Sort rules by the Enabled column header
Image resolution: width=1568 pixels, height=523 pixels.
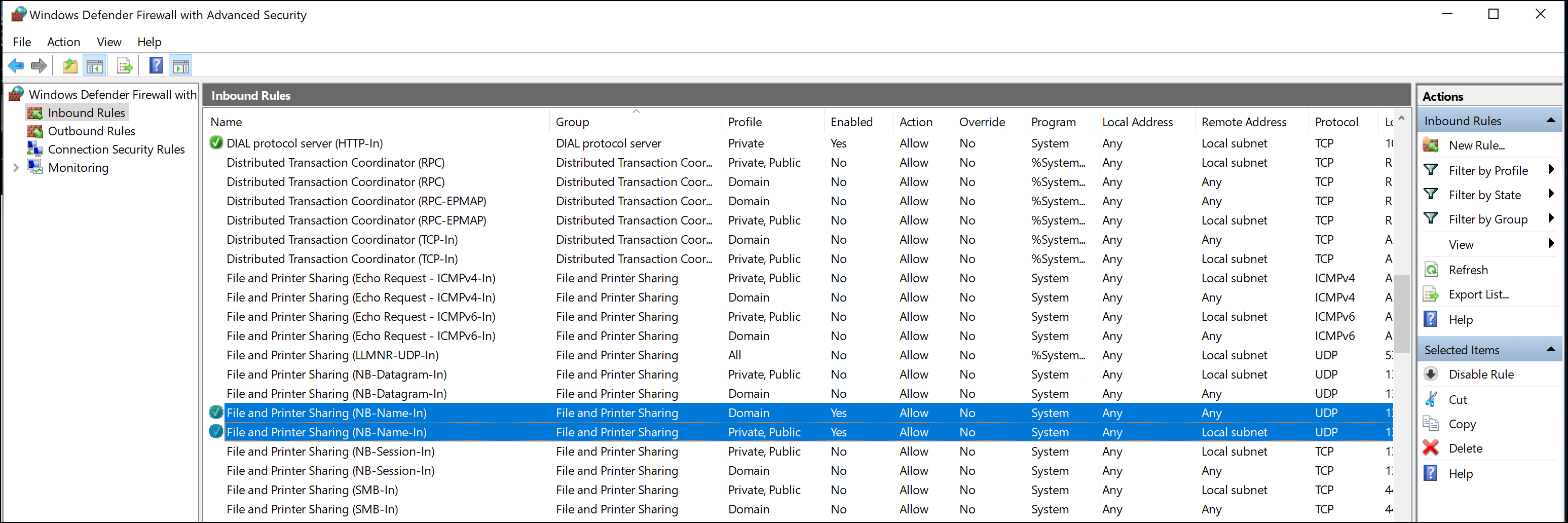click(851, 122)
